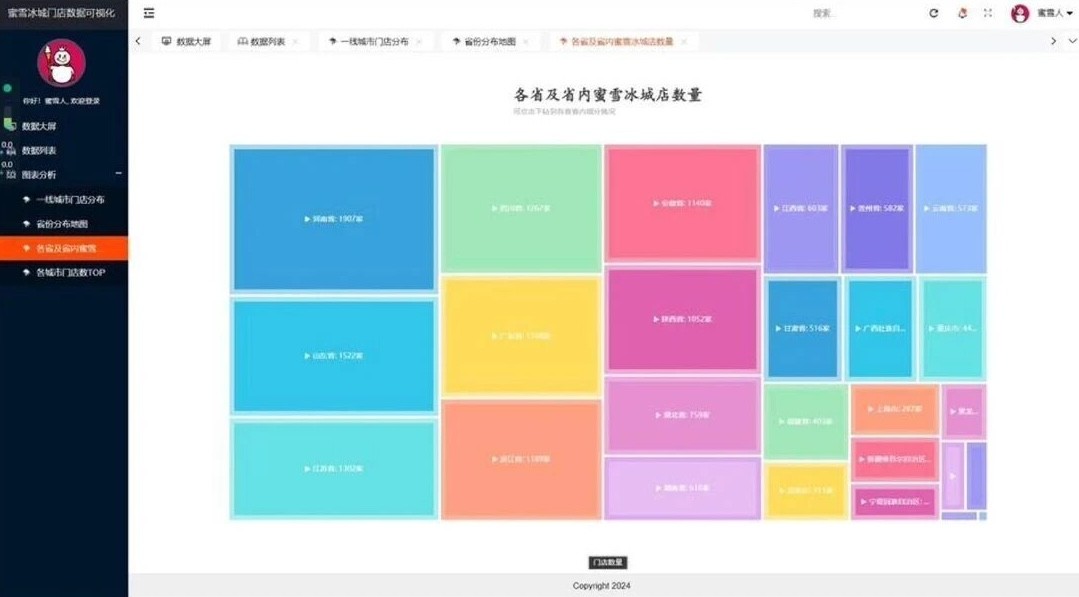Drill into the 重庆市 teal treemap block
The height and width of the screenshot is (597, 1079).
coord(953,328)
